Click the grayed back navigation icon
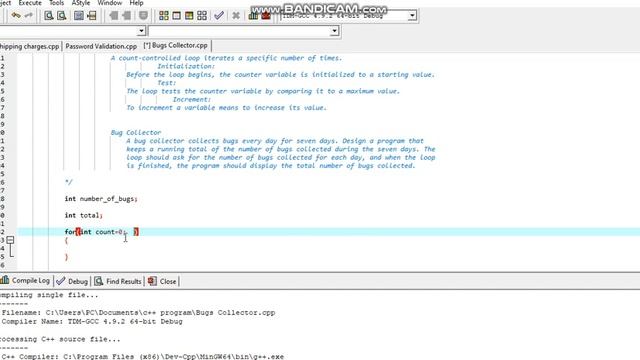The width and height of the screenshot is (640, 360). click(113, 16)
